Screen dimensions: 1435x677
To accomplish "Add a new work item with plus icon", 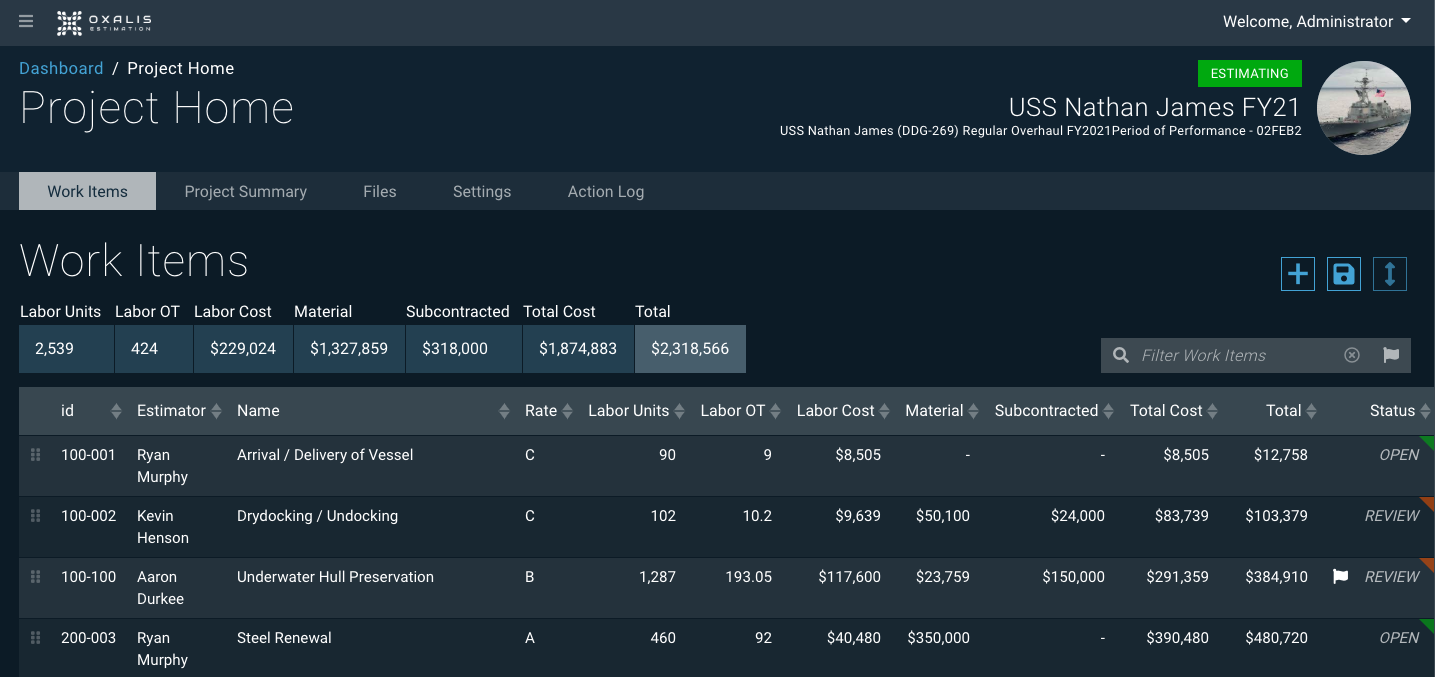I will (1297, 274).
